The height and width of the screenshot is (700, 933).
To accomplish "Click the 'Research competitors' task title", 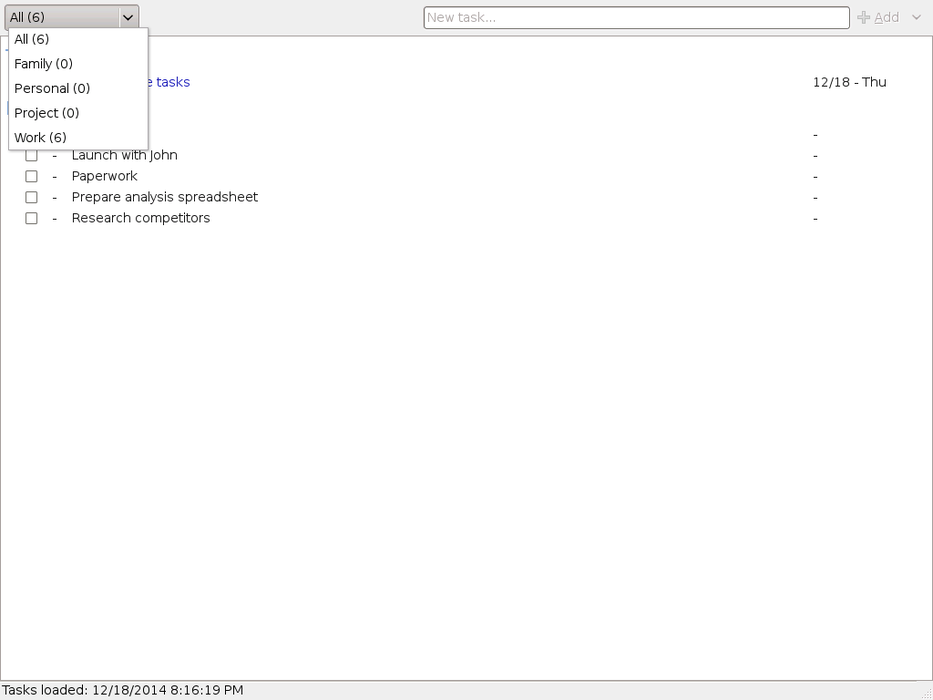I will [140, 219].
